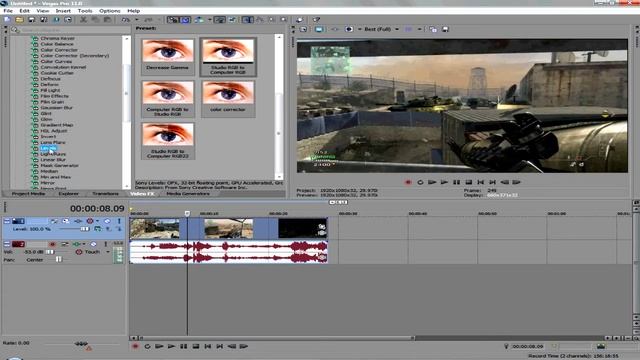Open the Tools menu
The width and height of the screenshot is (640, 360).
pos(85,11)
